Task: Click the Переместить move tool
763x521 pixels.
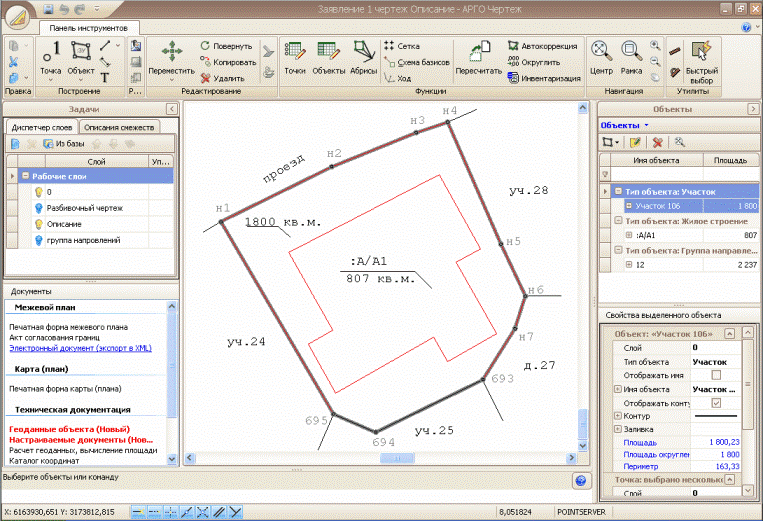Action: pyautogui.click(x=171, y=59)
